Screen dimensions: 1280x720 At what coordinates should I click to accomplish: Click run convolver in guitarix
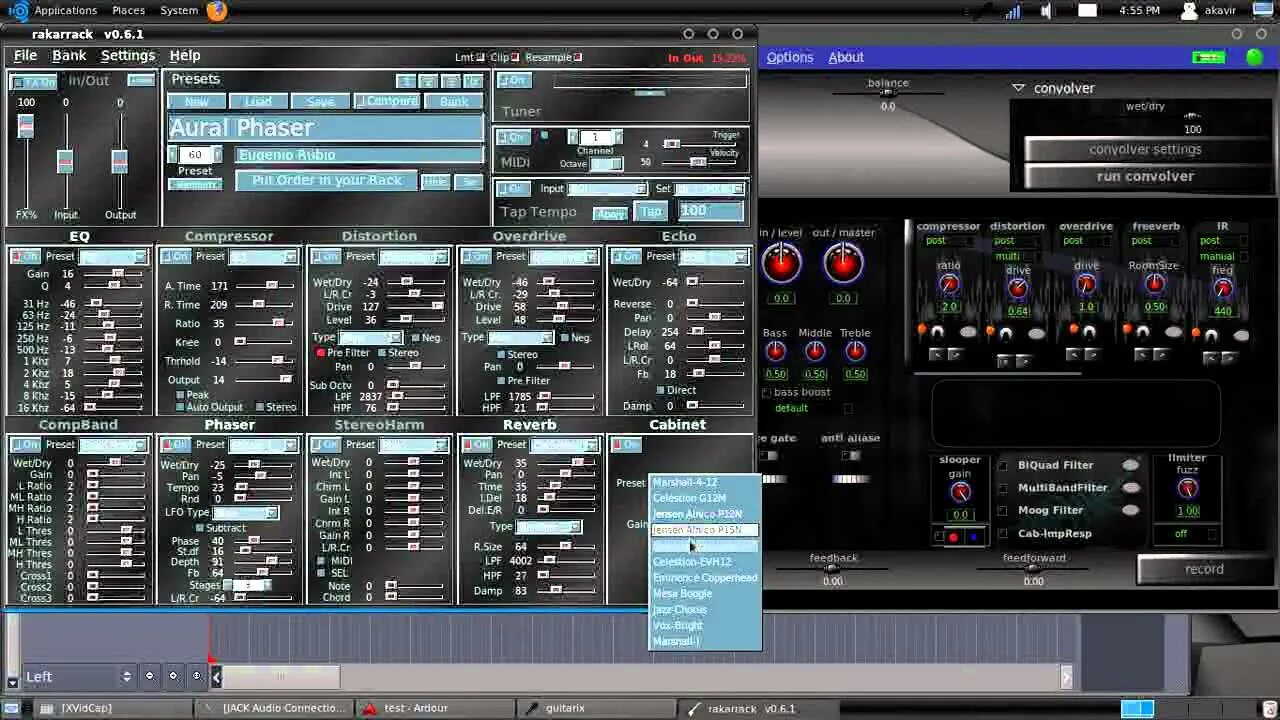[1145, 176]
